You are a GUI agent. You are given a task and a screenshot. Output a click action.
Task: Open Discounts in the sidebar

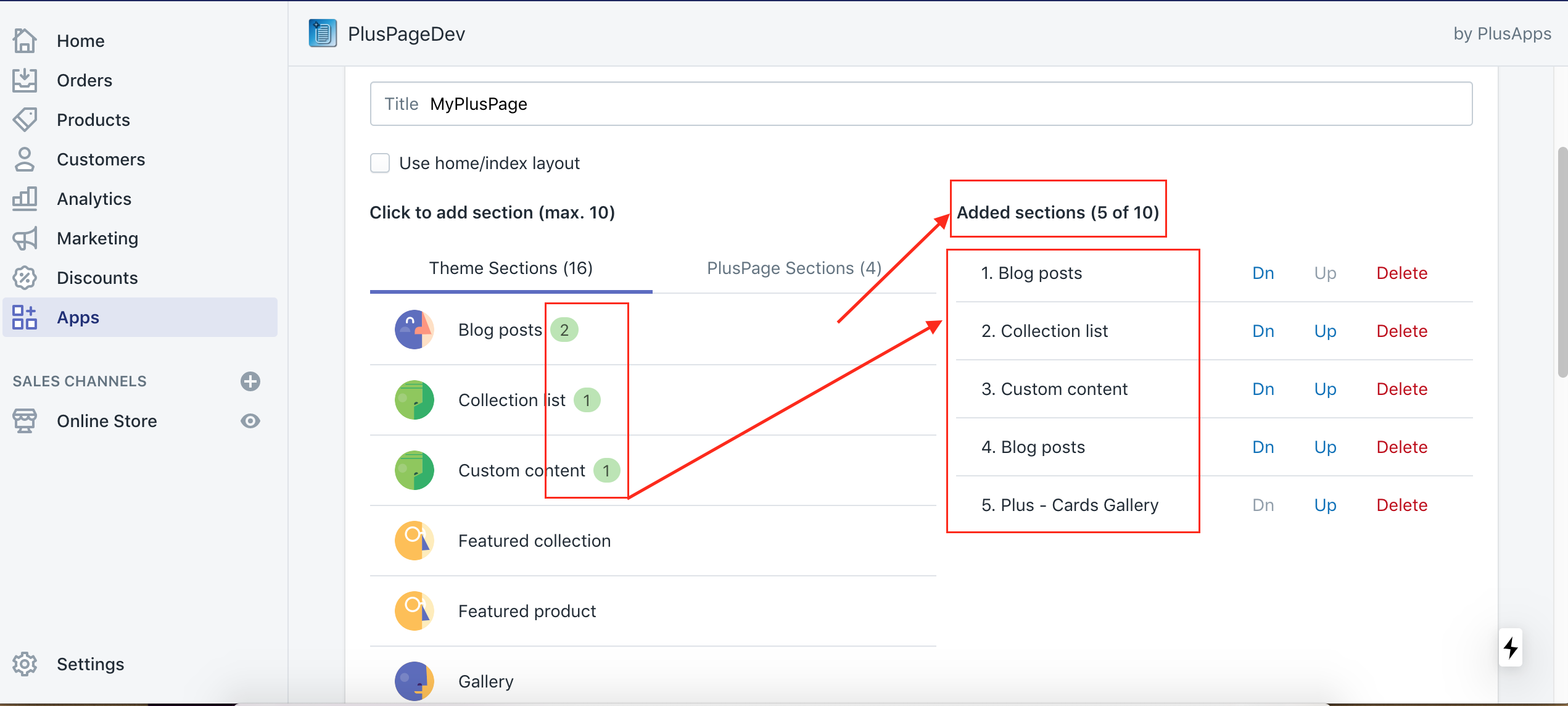pyautogui.click(x=97, y=277)
